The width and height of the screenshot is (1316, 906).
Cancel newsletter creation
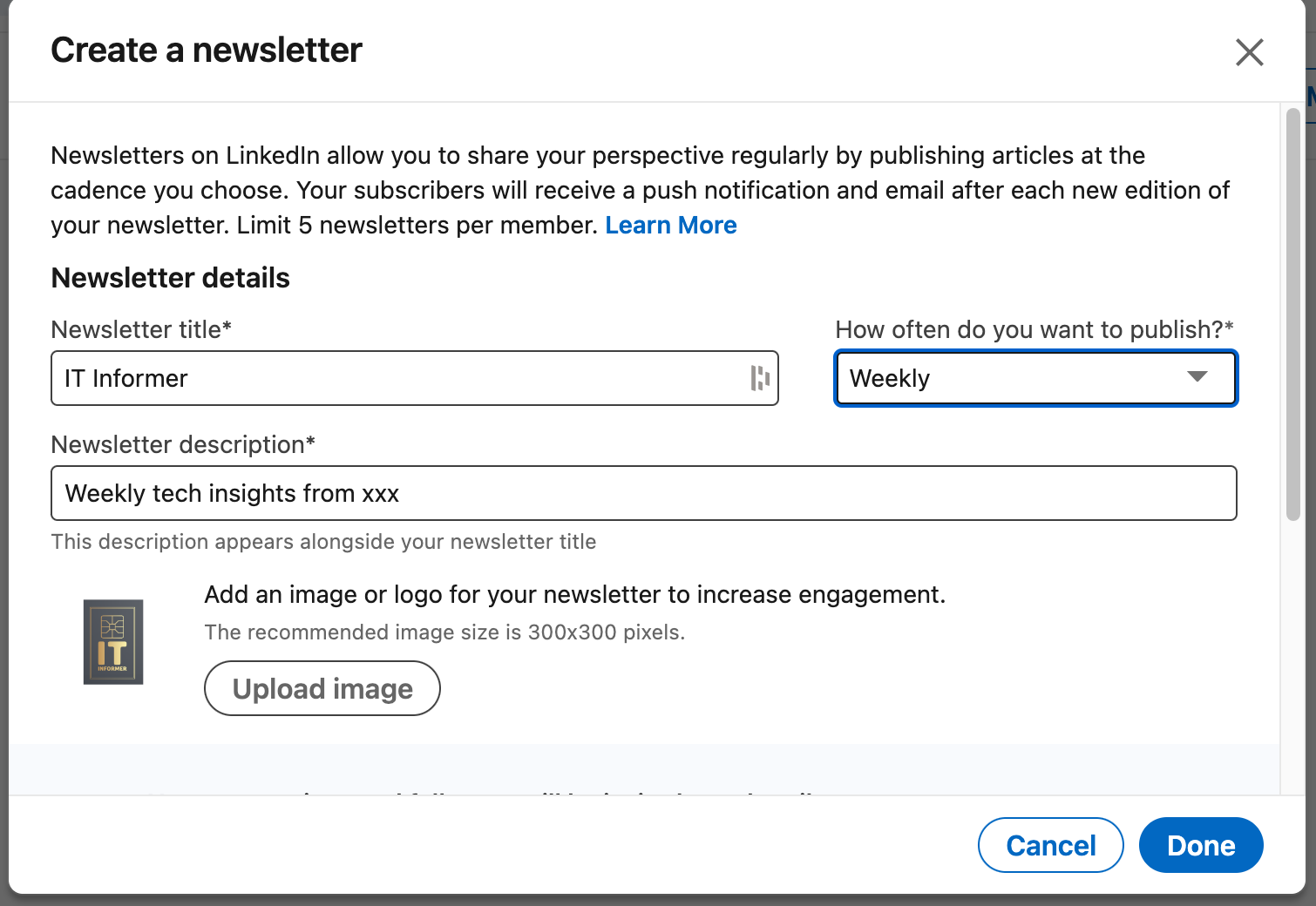click(x=1050, y=845)
